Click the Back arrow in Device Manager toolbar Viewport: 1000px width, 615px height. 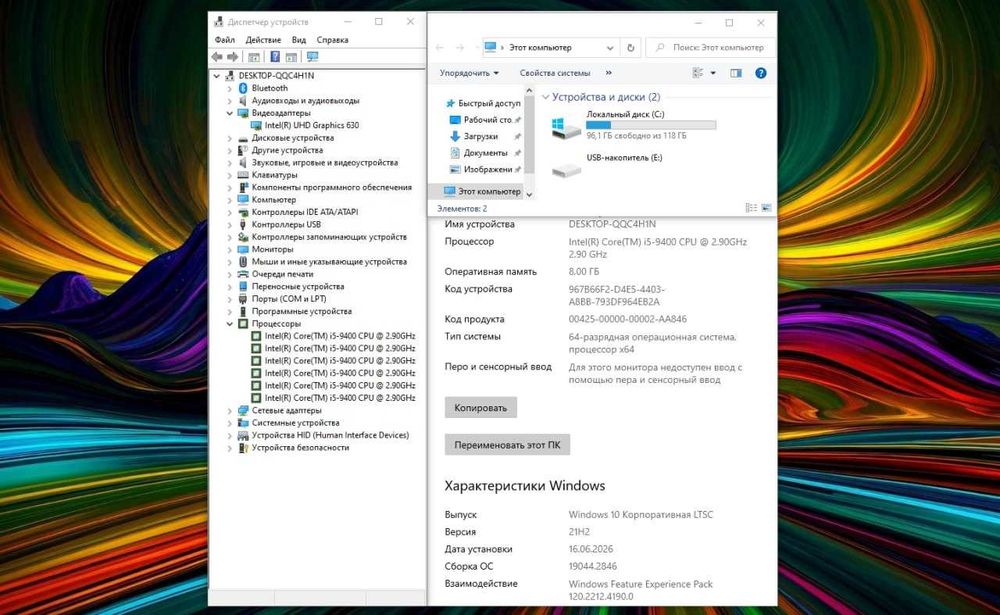coord(217,57)
